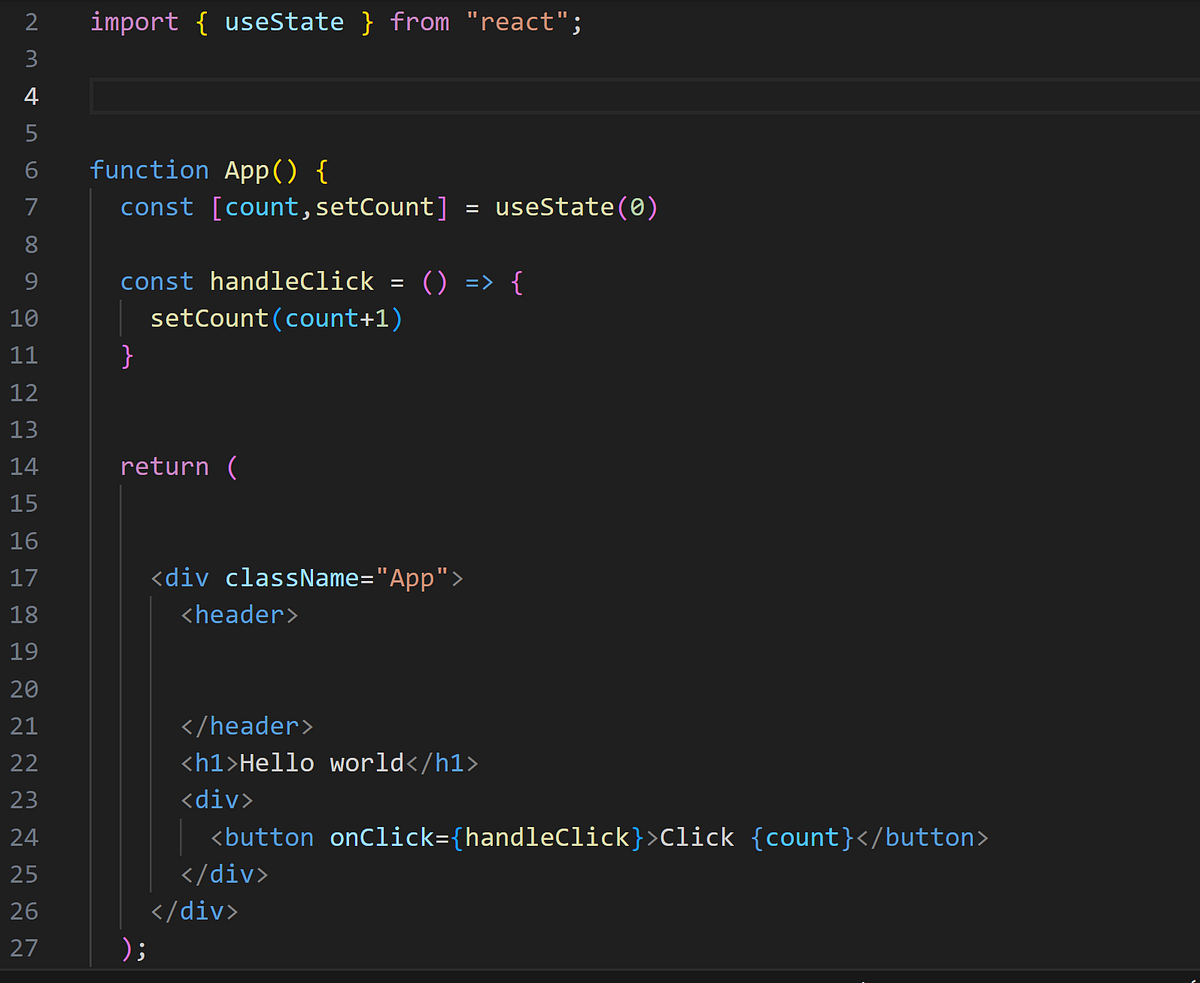
Task: Click the opening <header> tag
Action: point(238,614)
